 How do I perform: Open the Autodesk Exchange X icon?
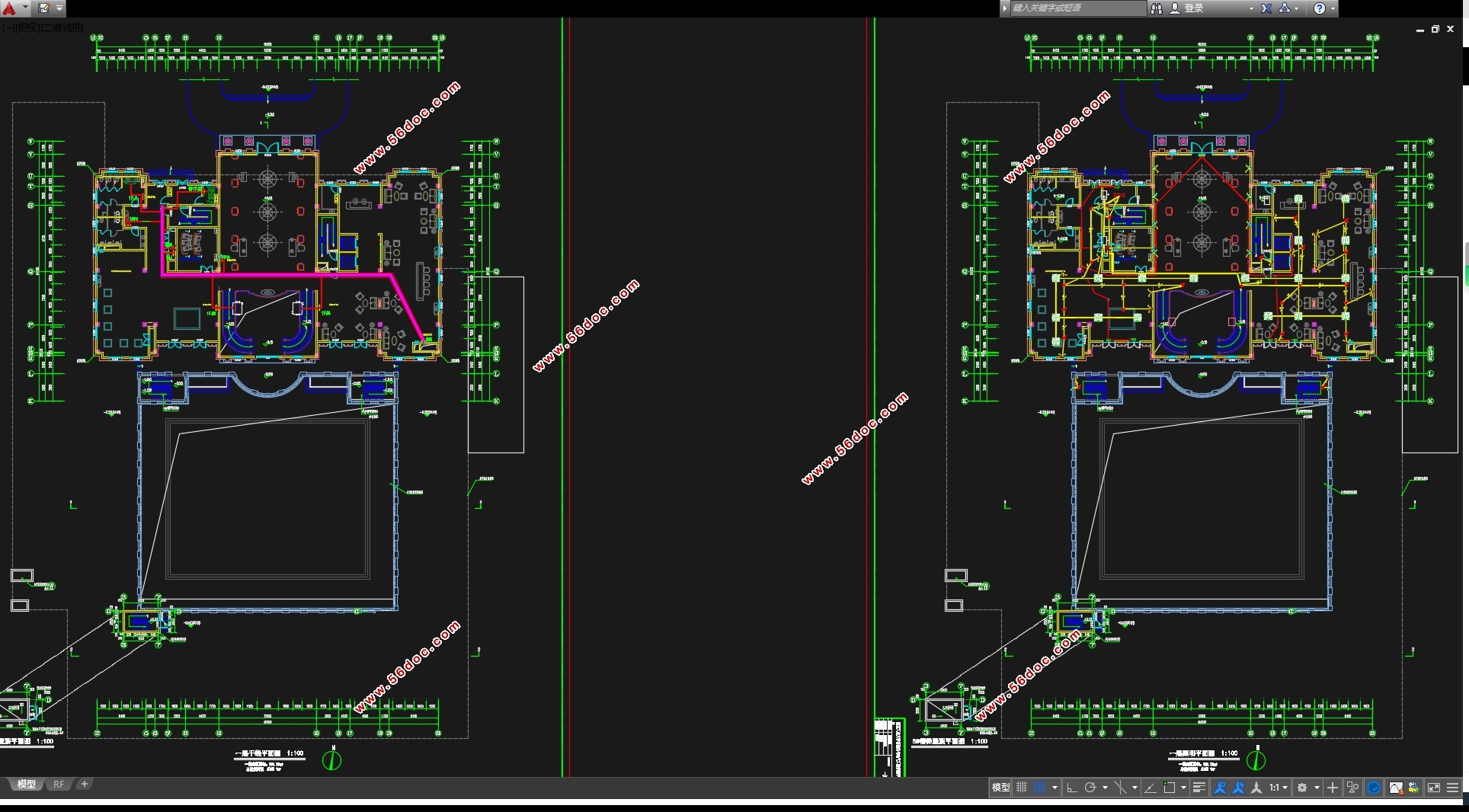1266,8
